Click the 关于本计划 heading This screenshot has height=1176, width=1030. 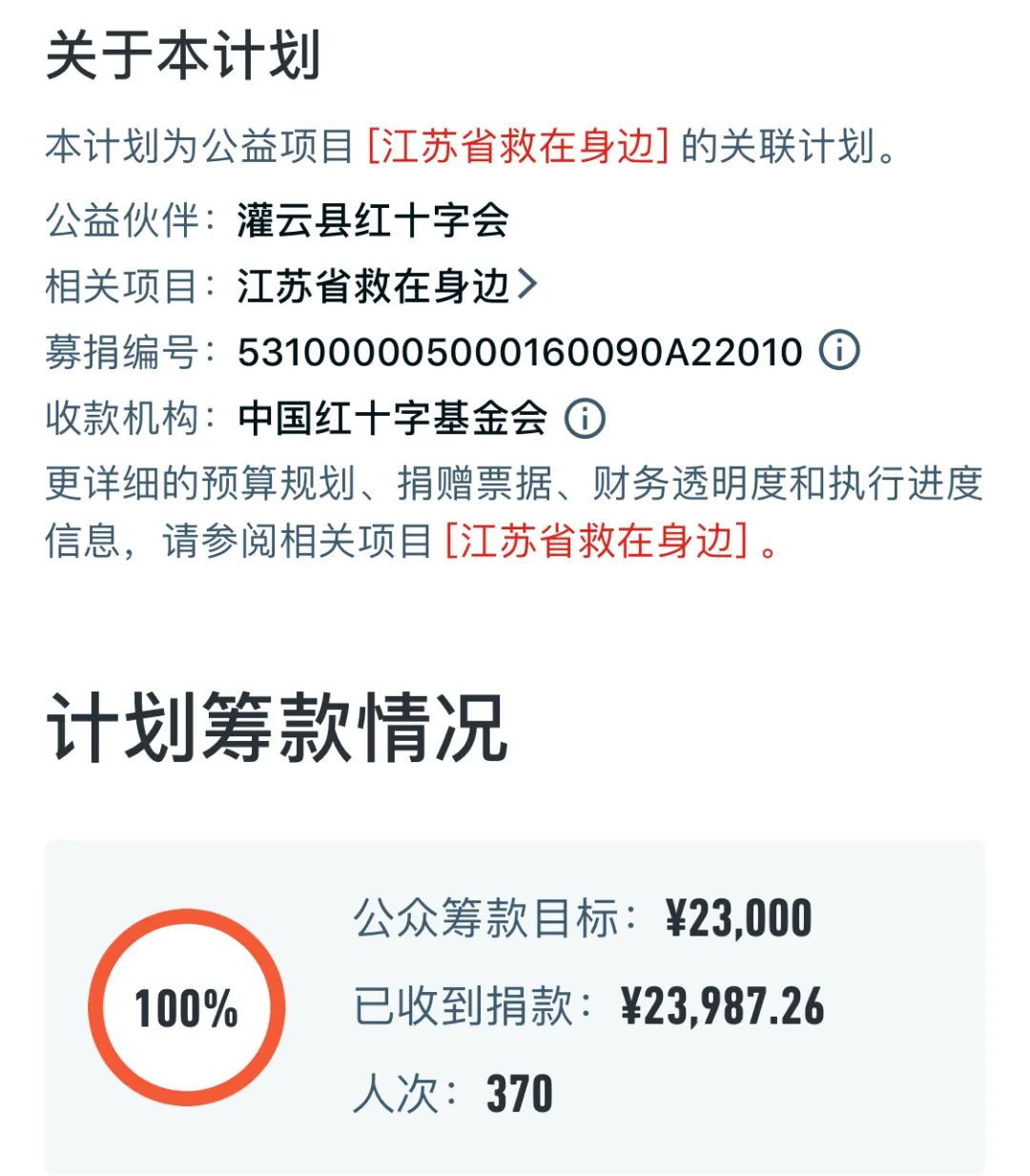(x=183, y=54)
